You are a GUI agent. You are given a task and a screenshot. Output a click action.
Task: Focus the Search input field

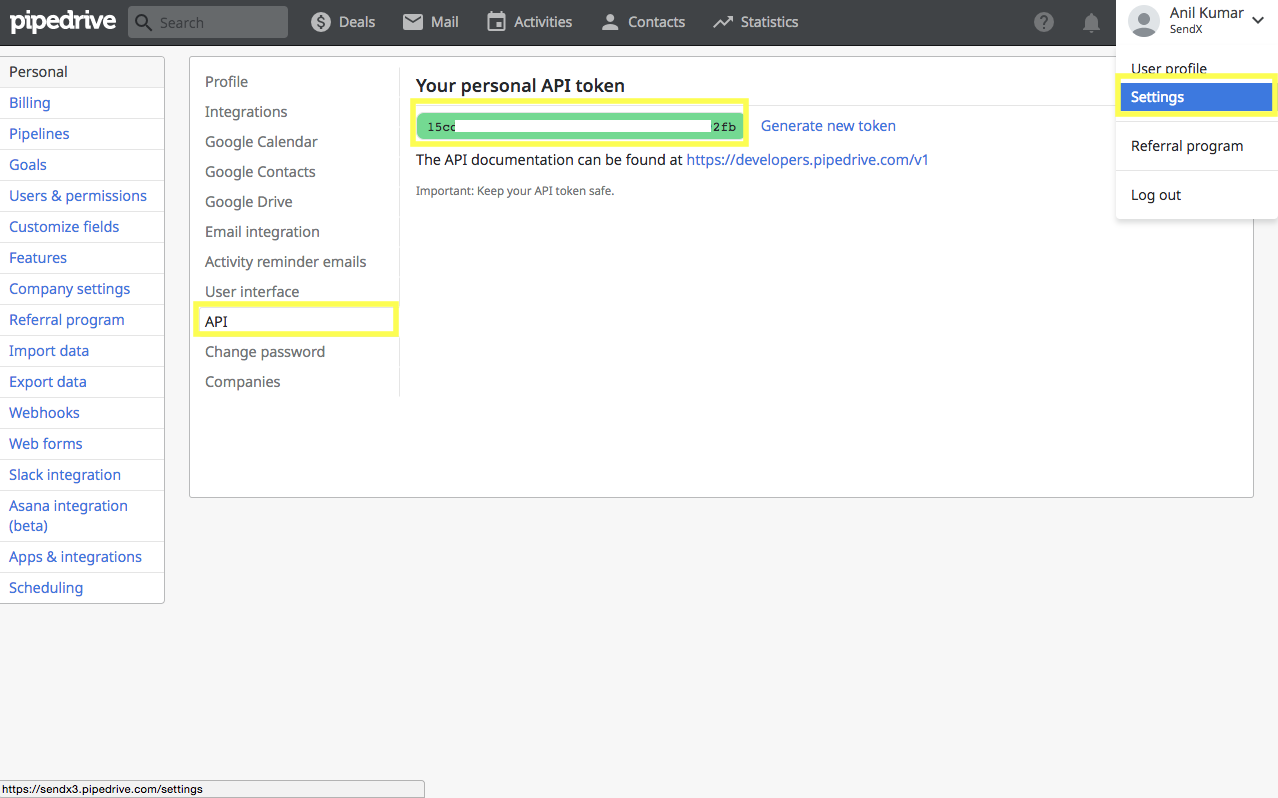208,22
